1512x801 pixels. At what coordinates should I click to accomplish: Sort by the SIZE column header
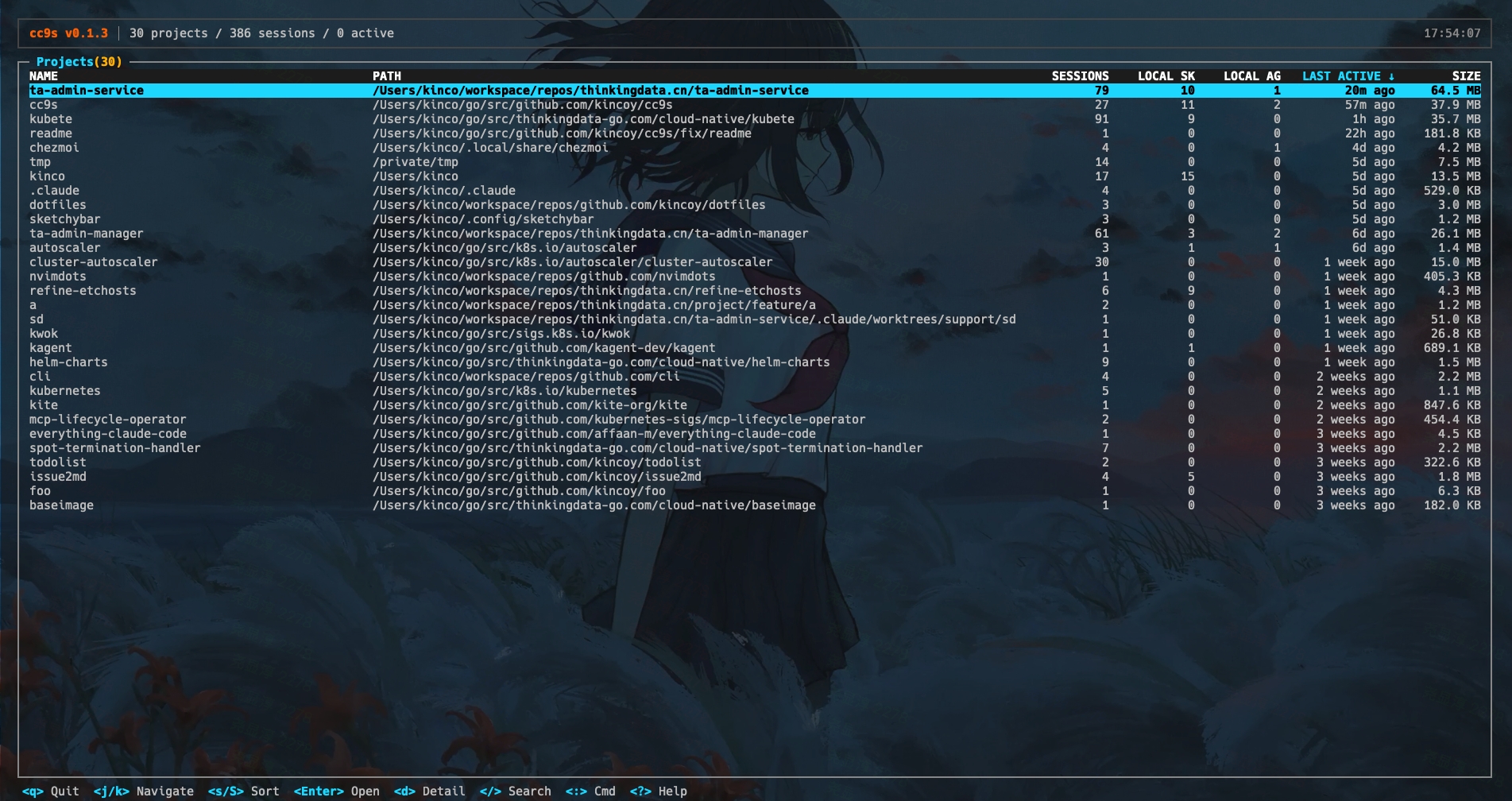[x=1466, y=76]
